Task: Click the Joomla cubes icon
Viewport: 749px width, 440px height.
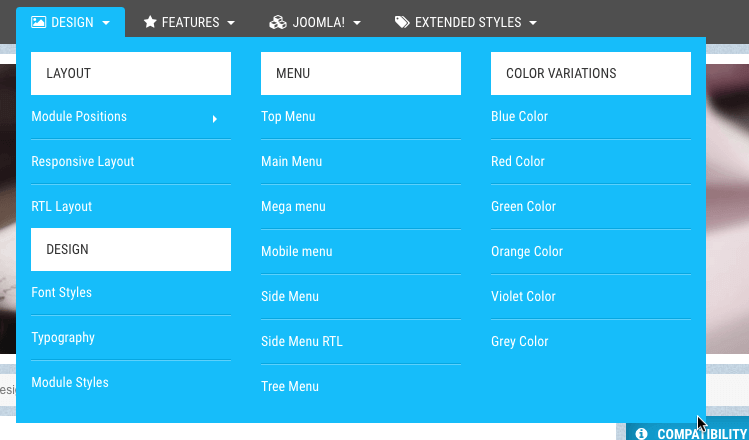Action: pos(279,21)
